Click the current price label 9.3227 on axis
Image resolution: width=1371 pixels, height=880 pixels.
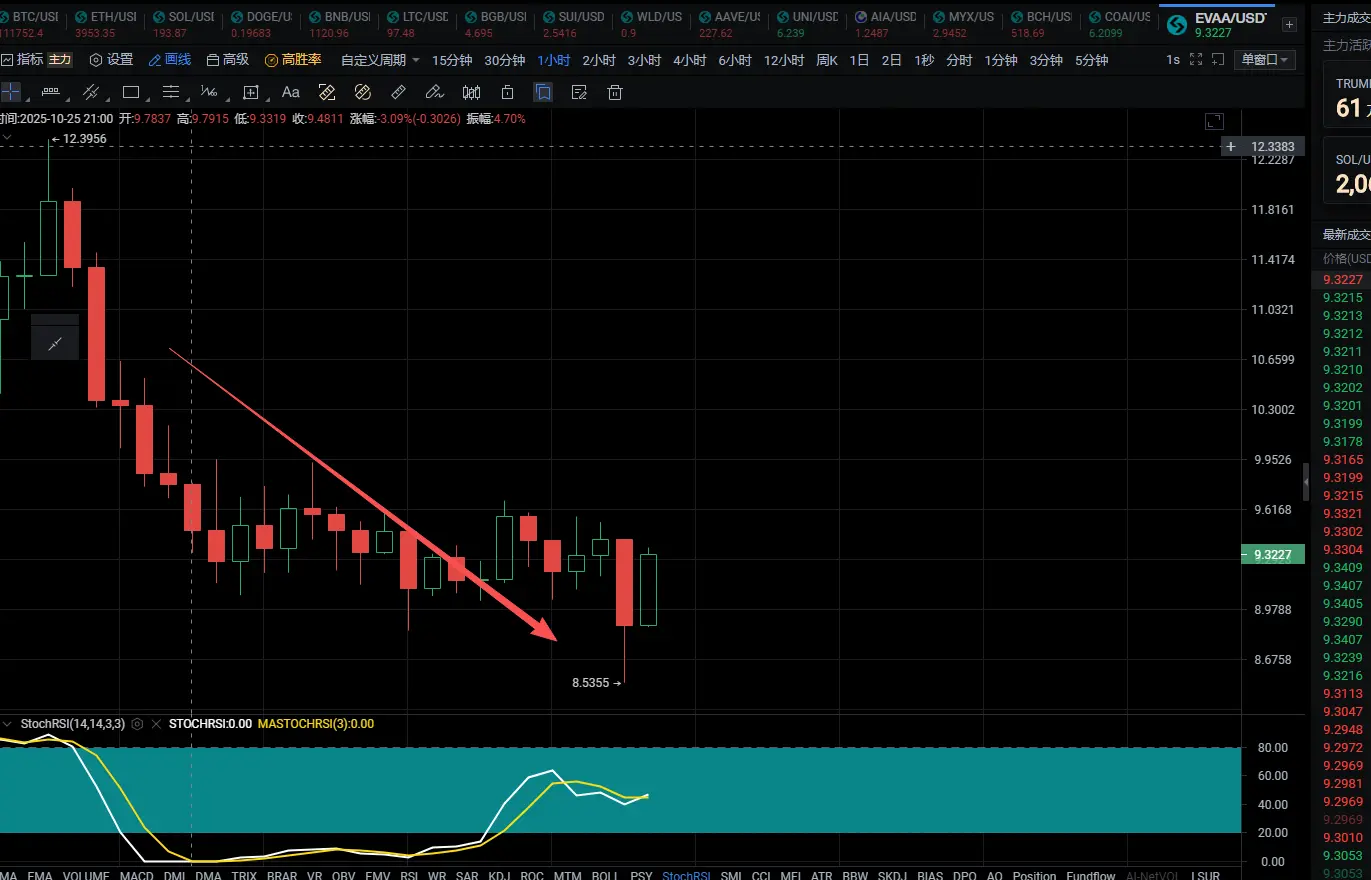pos(1272,555)
